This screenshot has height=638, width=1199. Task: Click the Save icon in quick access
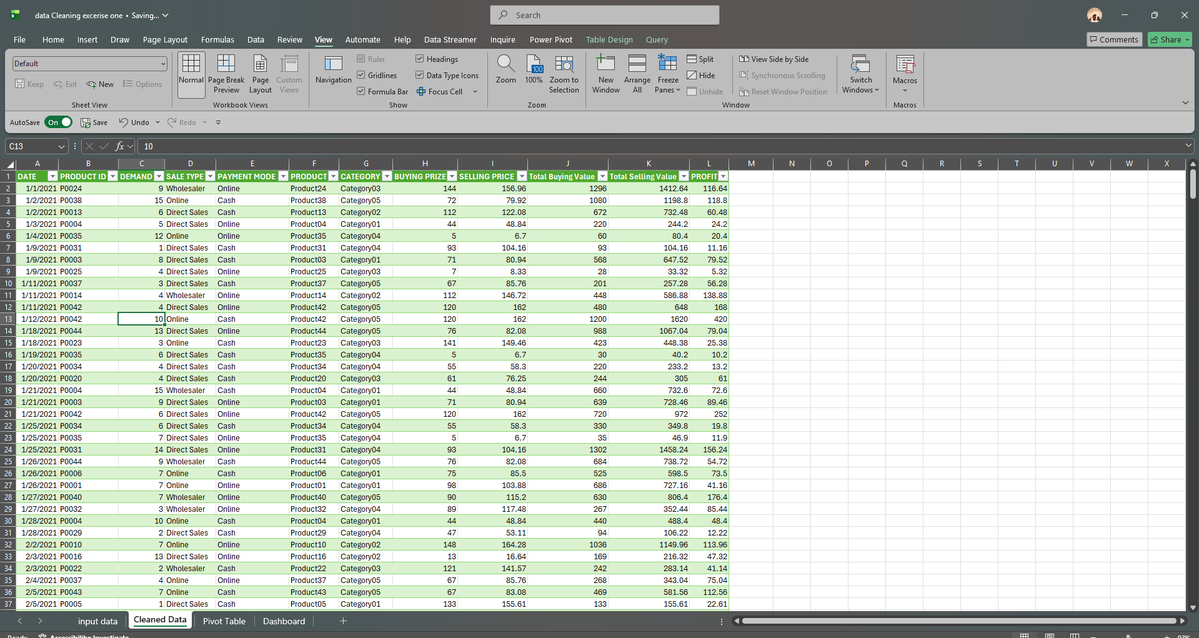[86, 122]
